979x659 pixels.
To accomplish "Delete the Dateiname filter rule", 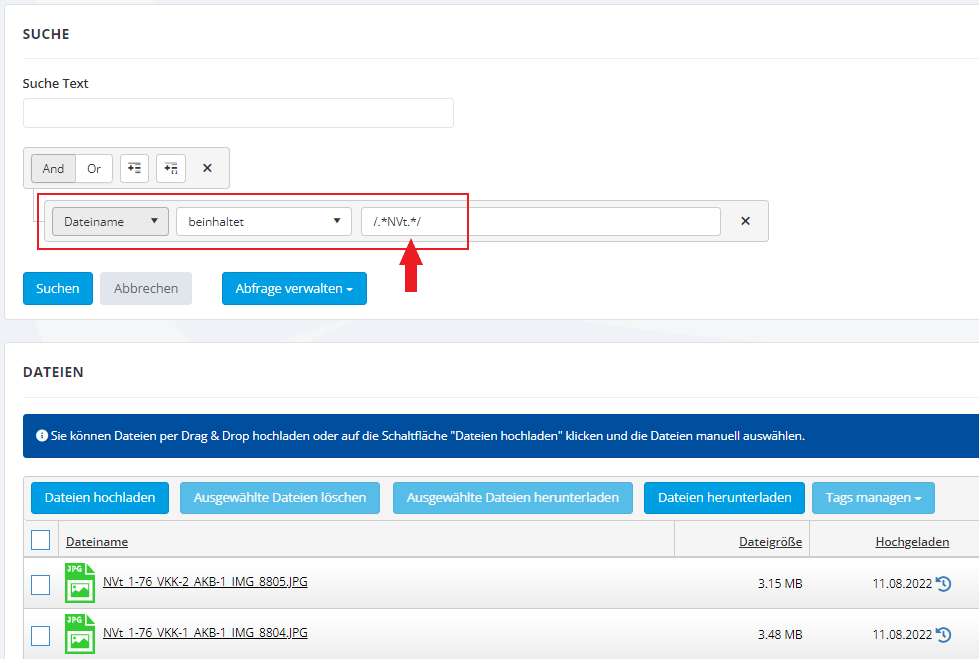I will click(x=745, y=221).
